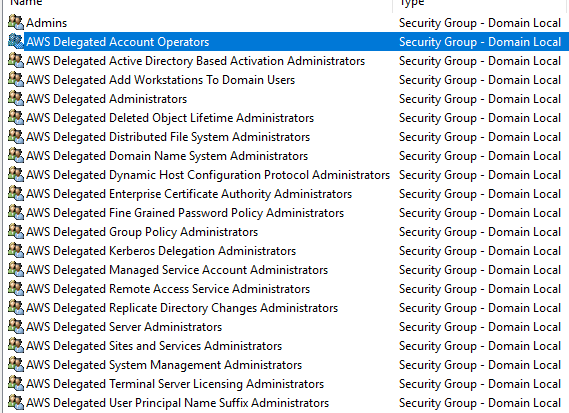Image resolution: width=569 pixels, height=413 pixels.
Task: Click icon for Remote Access Service Administrators group
Action: (16, 288)
